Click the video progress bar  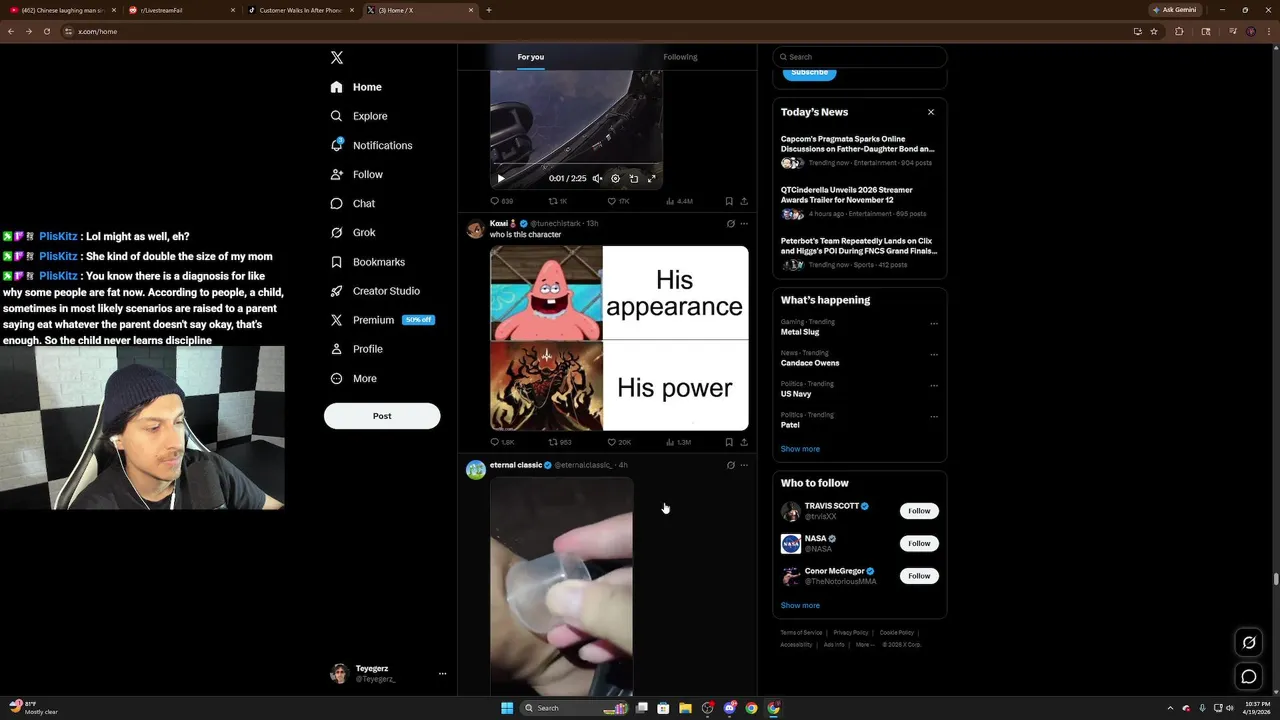[576, 165]
